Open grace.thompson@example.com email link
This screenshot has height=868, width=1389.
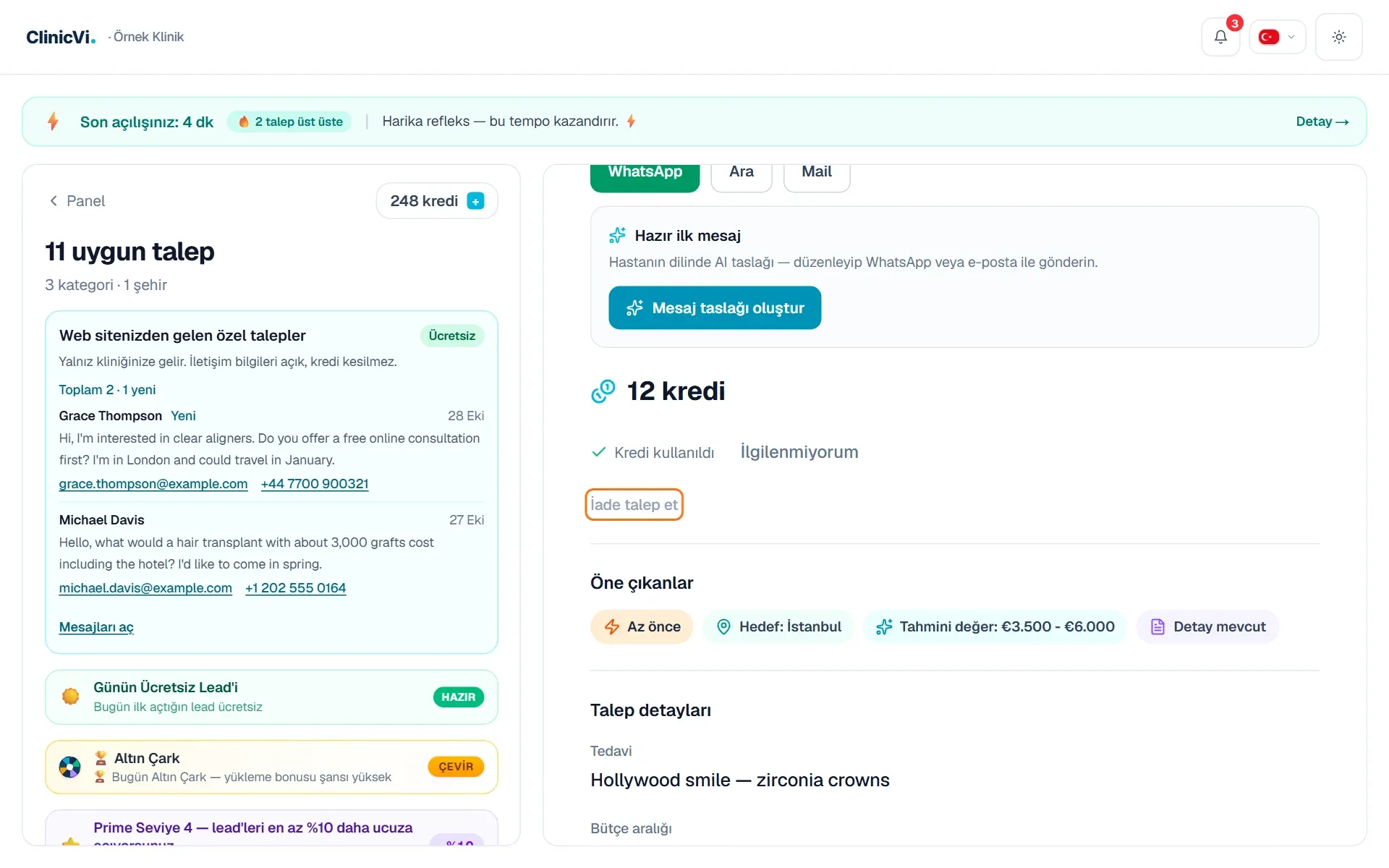click(153, 484)
